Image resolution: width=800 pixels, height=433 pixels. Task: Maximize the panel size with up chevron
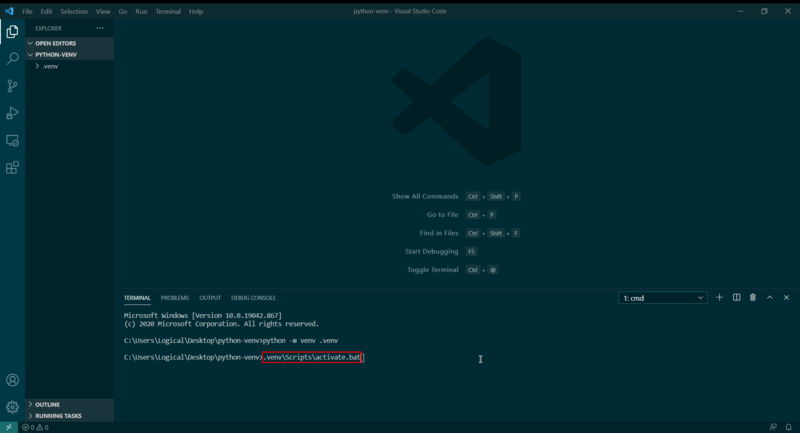point(769,297)
